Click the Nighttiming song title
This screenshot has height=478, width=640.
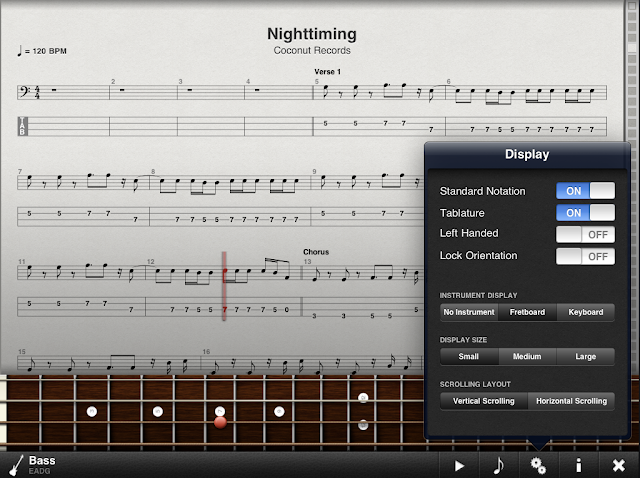(x=312, y=34)
